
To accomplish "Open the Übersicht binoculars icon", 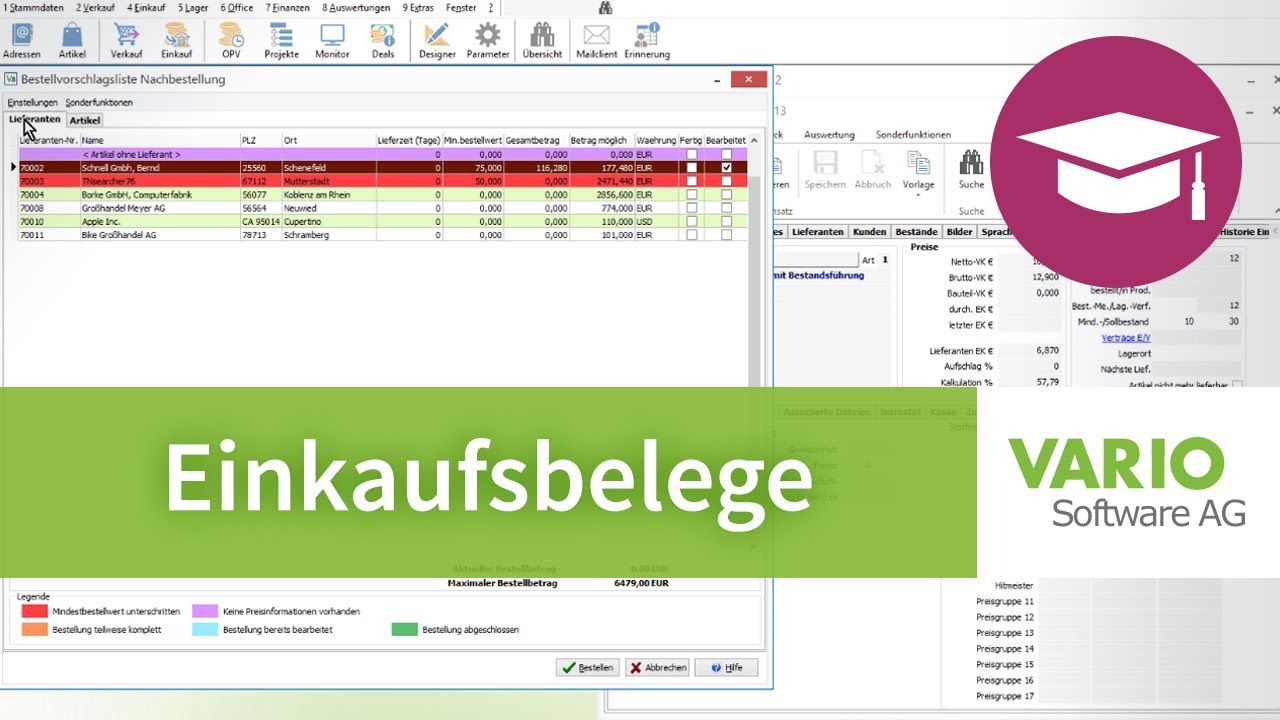I will pyautogui.click(x=542, y=36).
